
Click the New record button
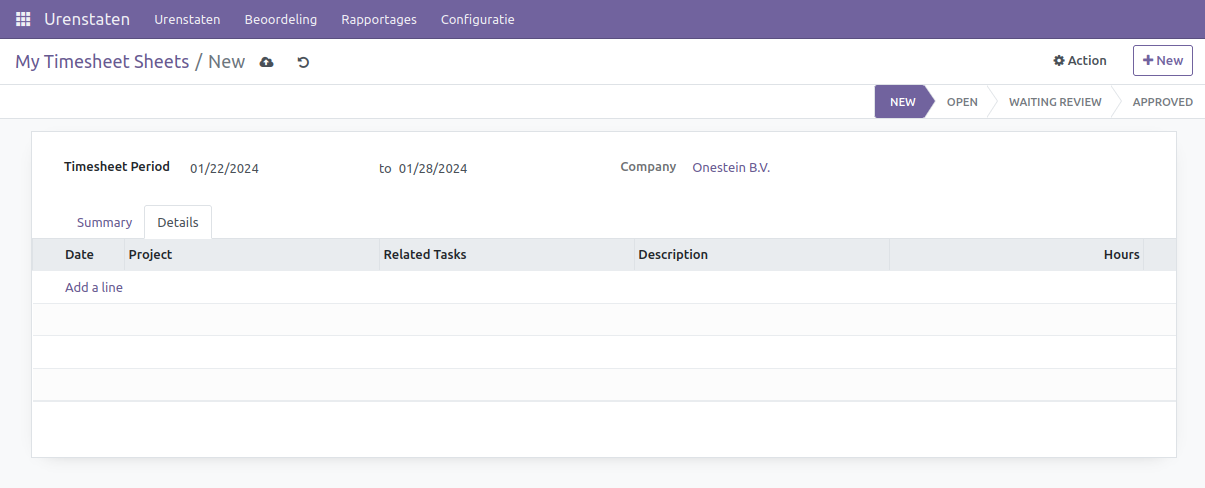[1162, 61]
